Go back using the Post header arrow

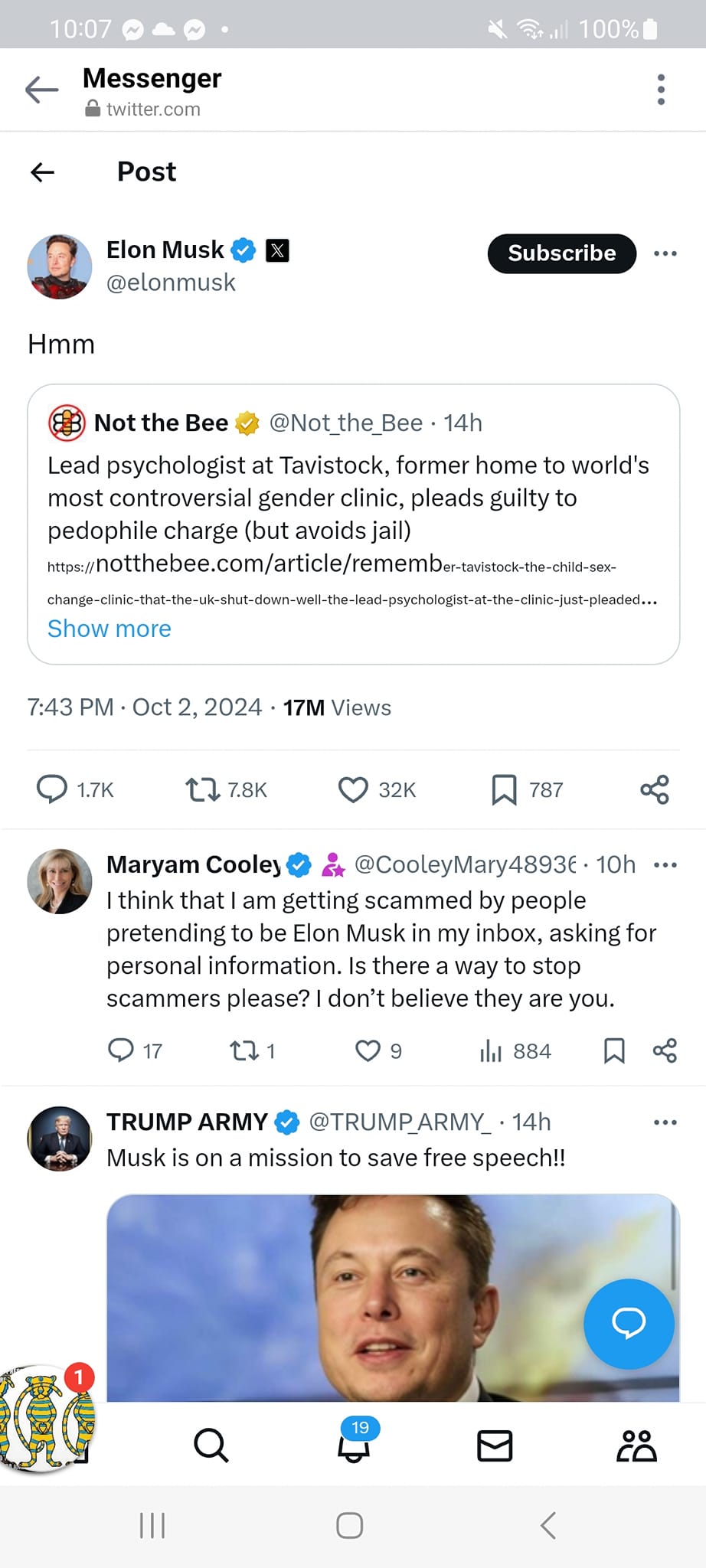pos(43,172)
